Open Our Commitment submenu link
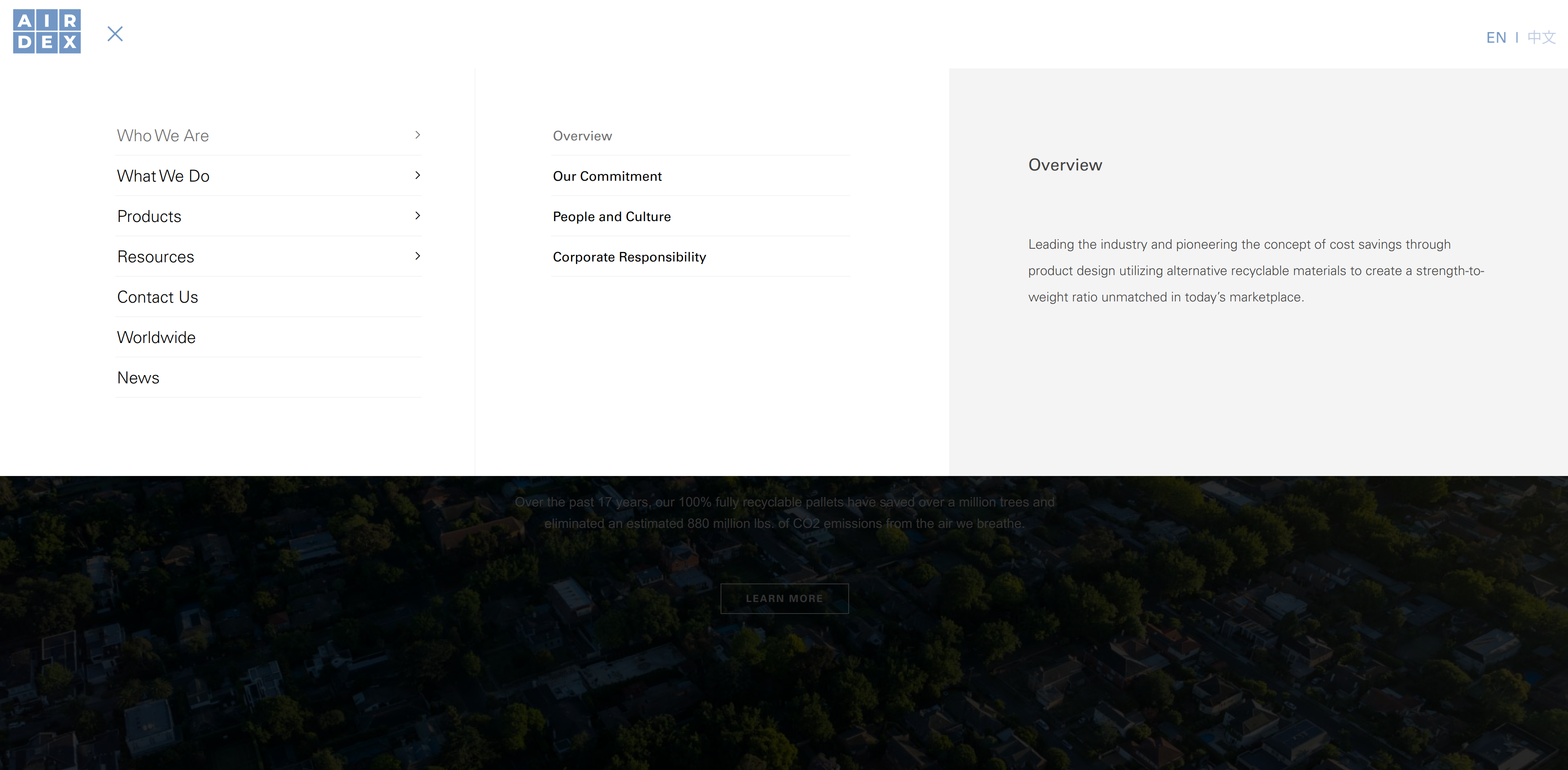The height and width of the screenshot is (770, 1568). (x=607, y=176)
